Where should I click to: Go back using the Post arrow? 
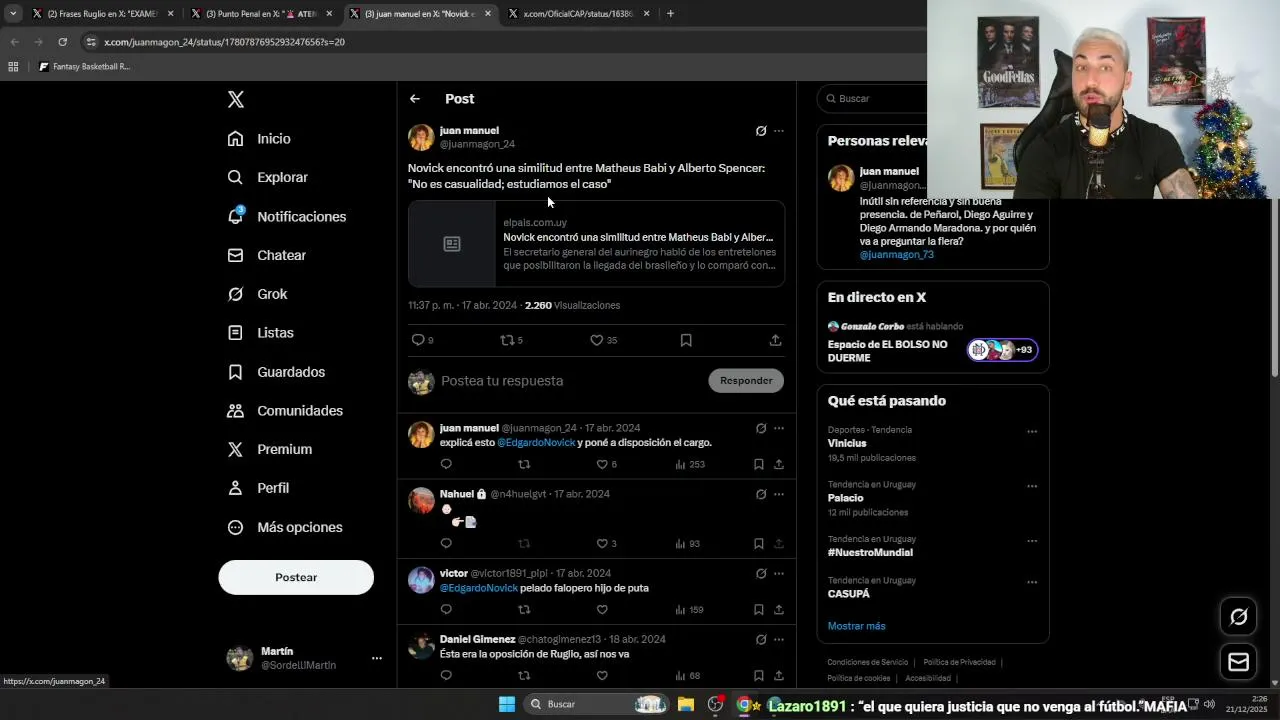415,99
